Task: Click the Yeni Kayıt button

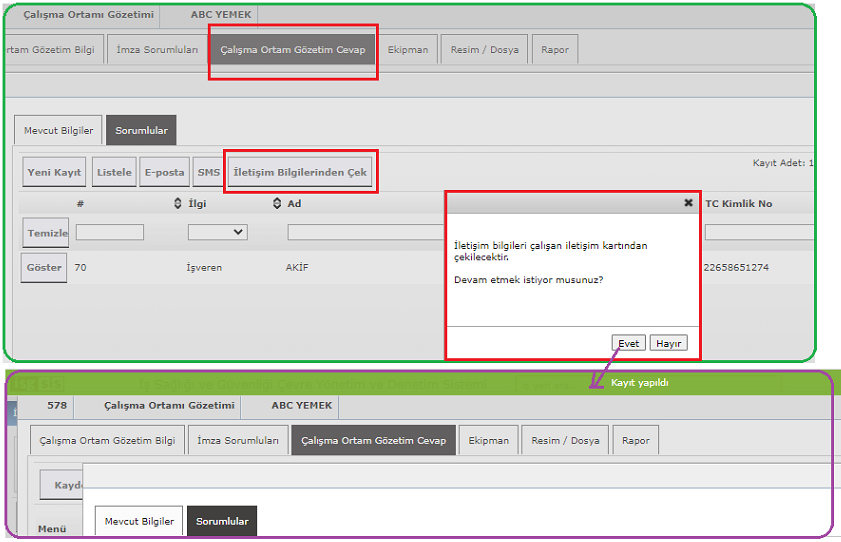Action: (x=54, y=172)
